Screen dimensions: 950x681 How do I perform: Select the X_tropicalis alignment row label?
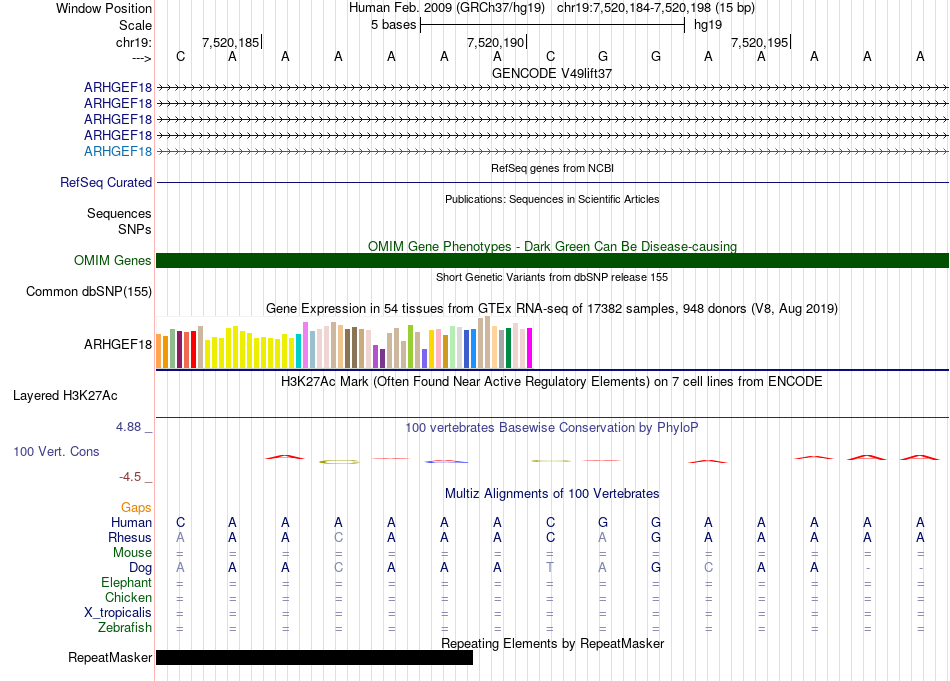(x=118, y=613)
